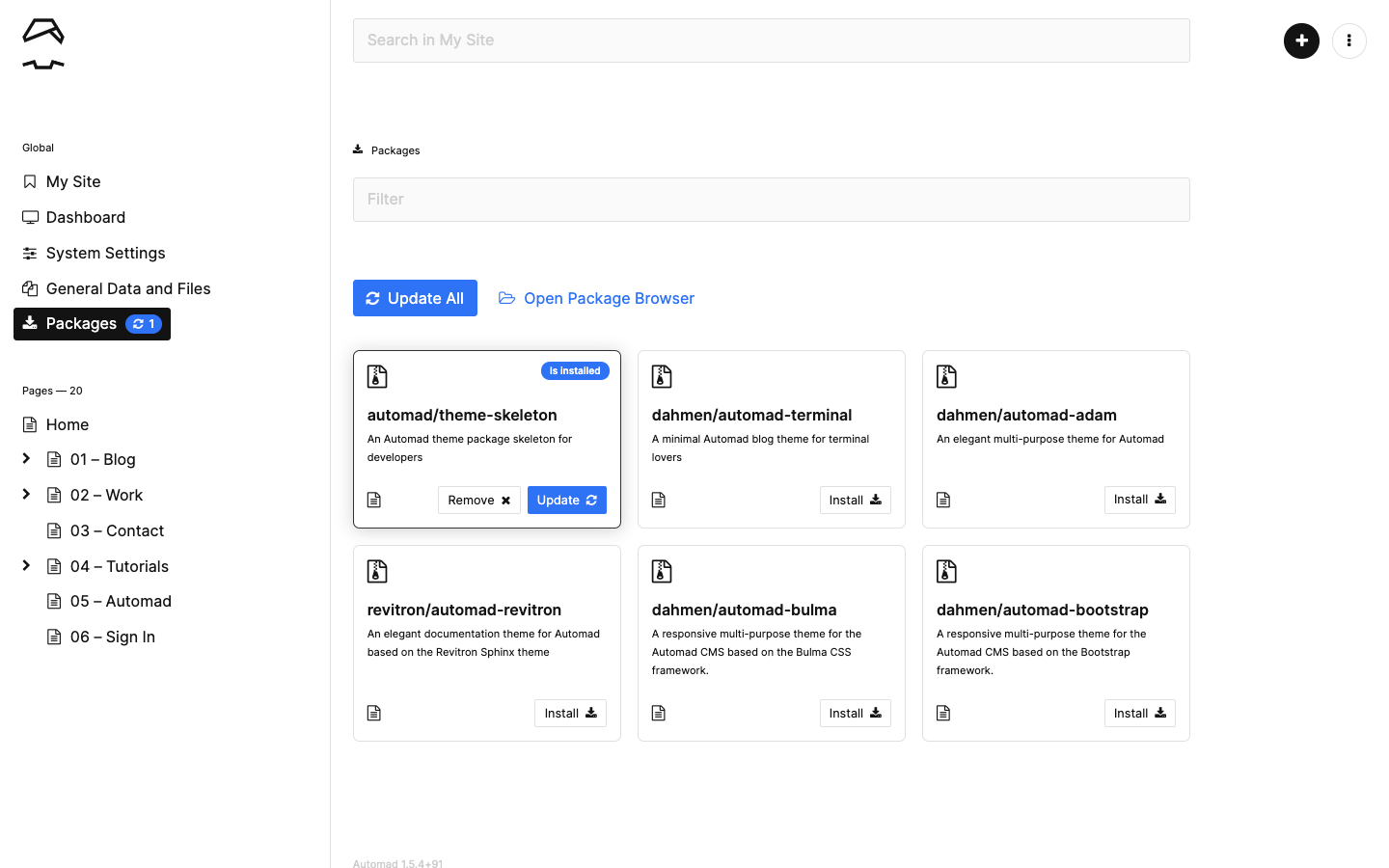Click the zip package icon on automad-adam card
Screen dimensions: 1389x868
946,376
